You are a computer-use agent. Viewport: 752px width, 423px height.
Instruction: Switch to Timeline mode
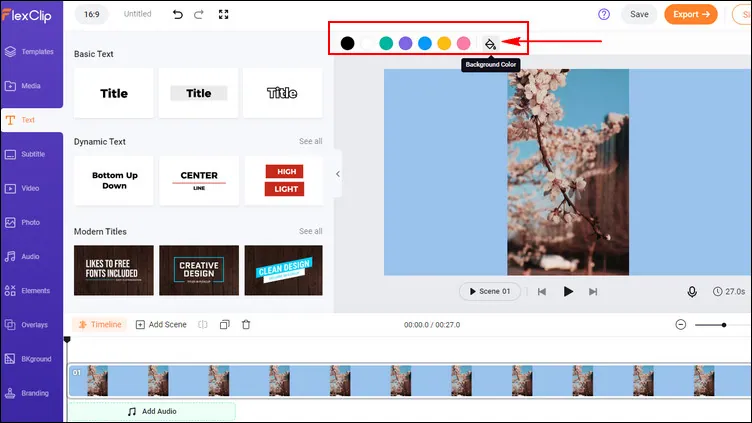(x=100, y=325)
